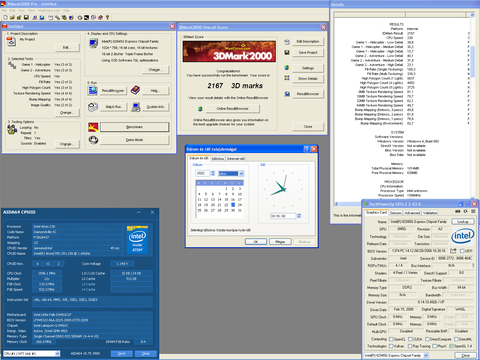
Task: Click the help question button in date dialog title
Action: pos(307,149)
